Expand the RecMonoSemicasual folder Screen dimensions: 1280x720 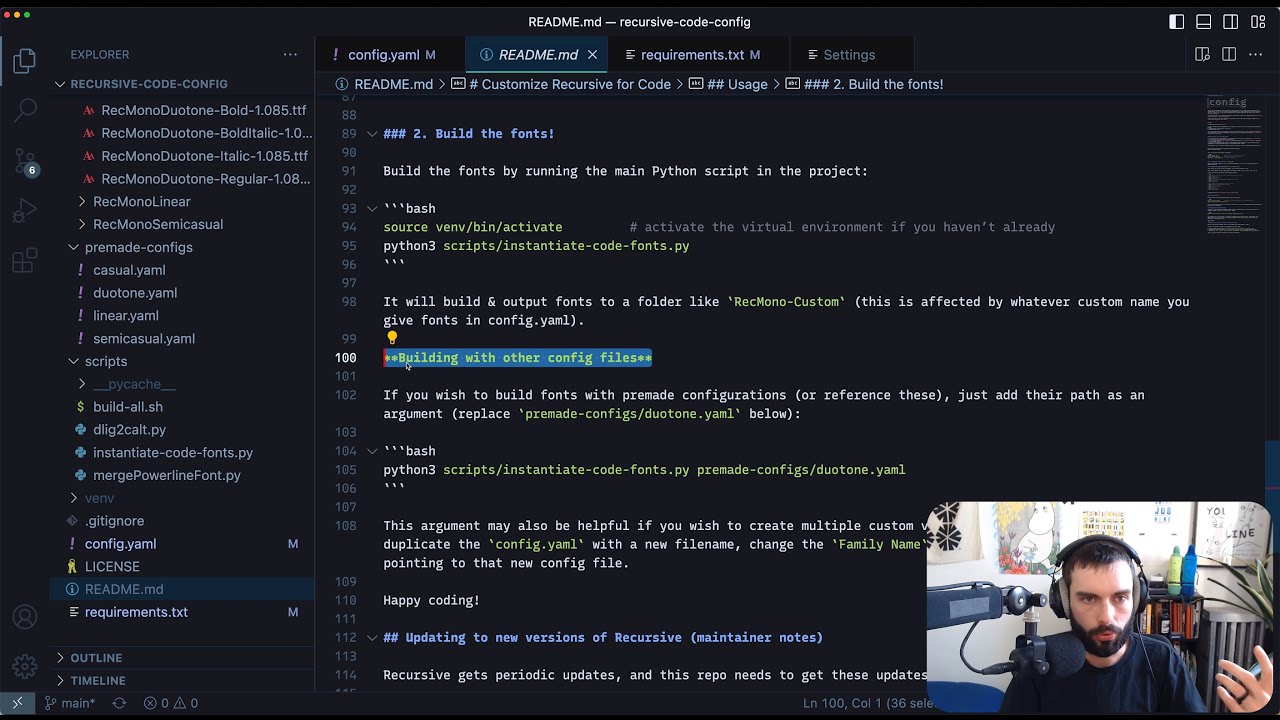158,225
